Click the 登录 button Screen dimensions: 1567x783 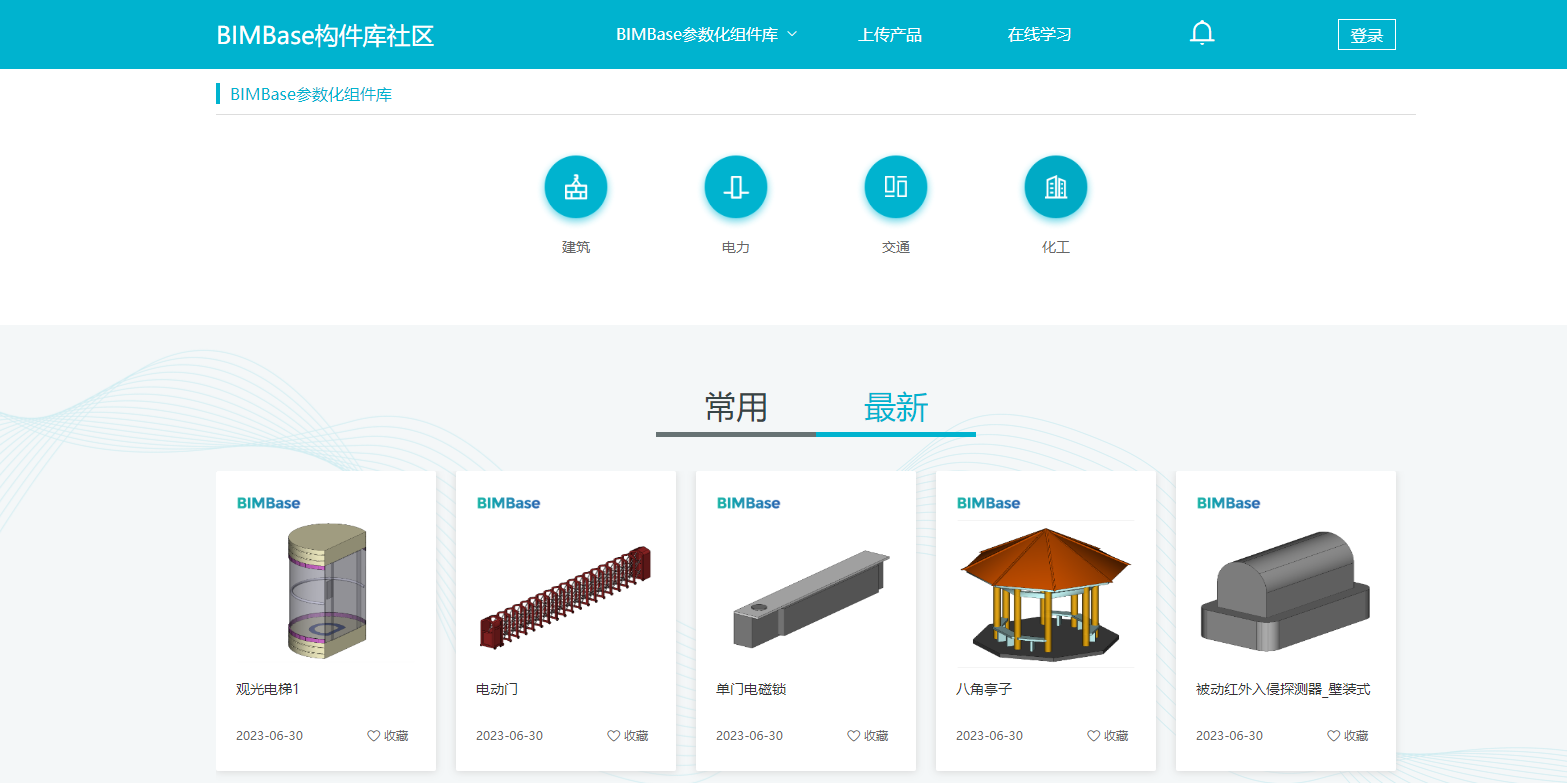(1366, 35)
